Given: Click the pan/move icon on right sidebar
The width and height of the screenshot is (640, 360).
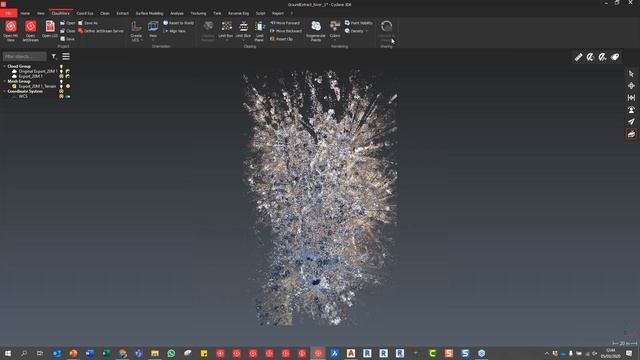Looking at the screenshot, I should pos(631,86).
